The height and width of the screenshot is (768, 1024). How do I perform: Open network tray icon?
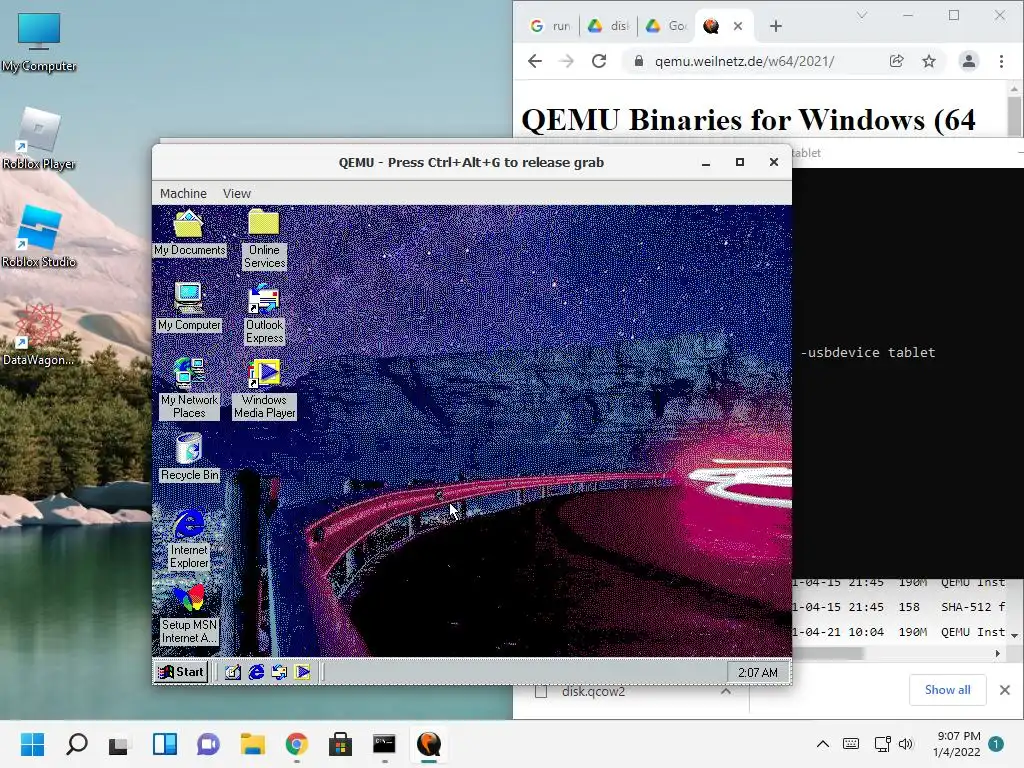(x=883, y=744)
